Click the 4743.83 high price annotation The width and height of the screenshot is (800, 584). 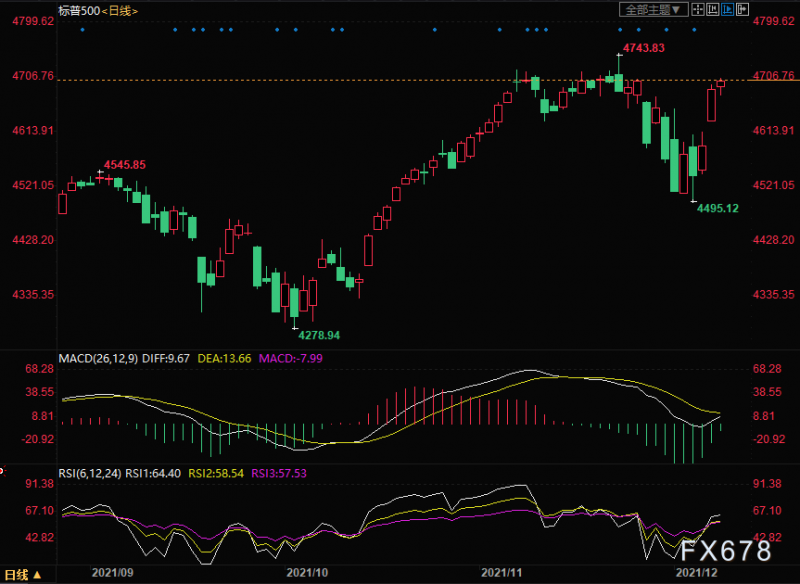pyautogui.click(x=644, y=48)
